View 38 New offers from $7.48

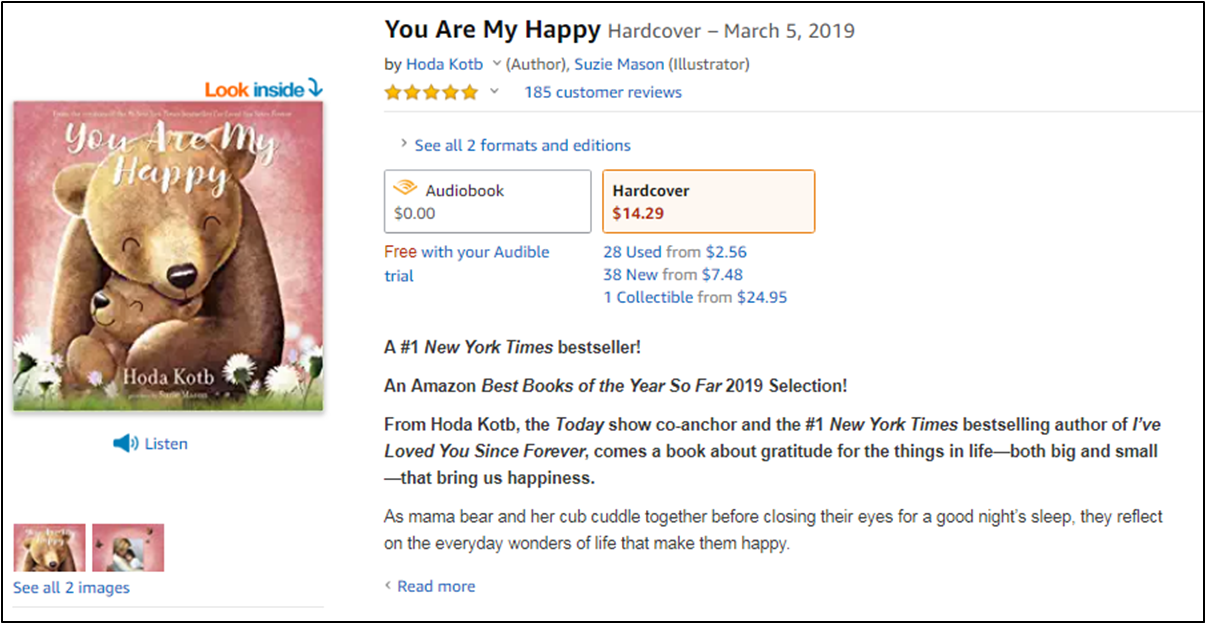[x=672, y=274]
